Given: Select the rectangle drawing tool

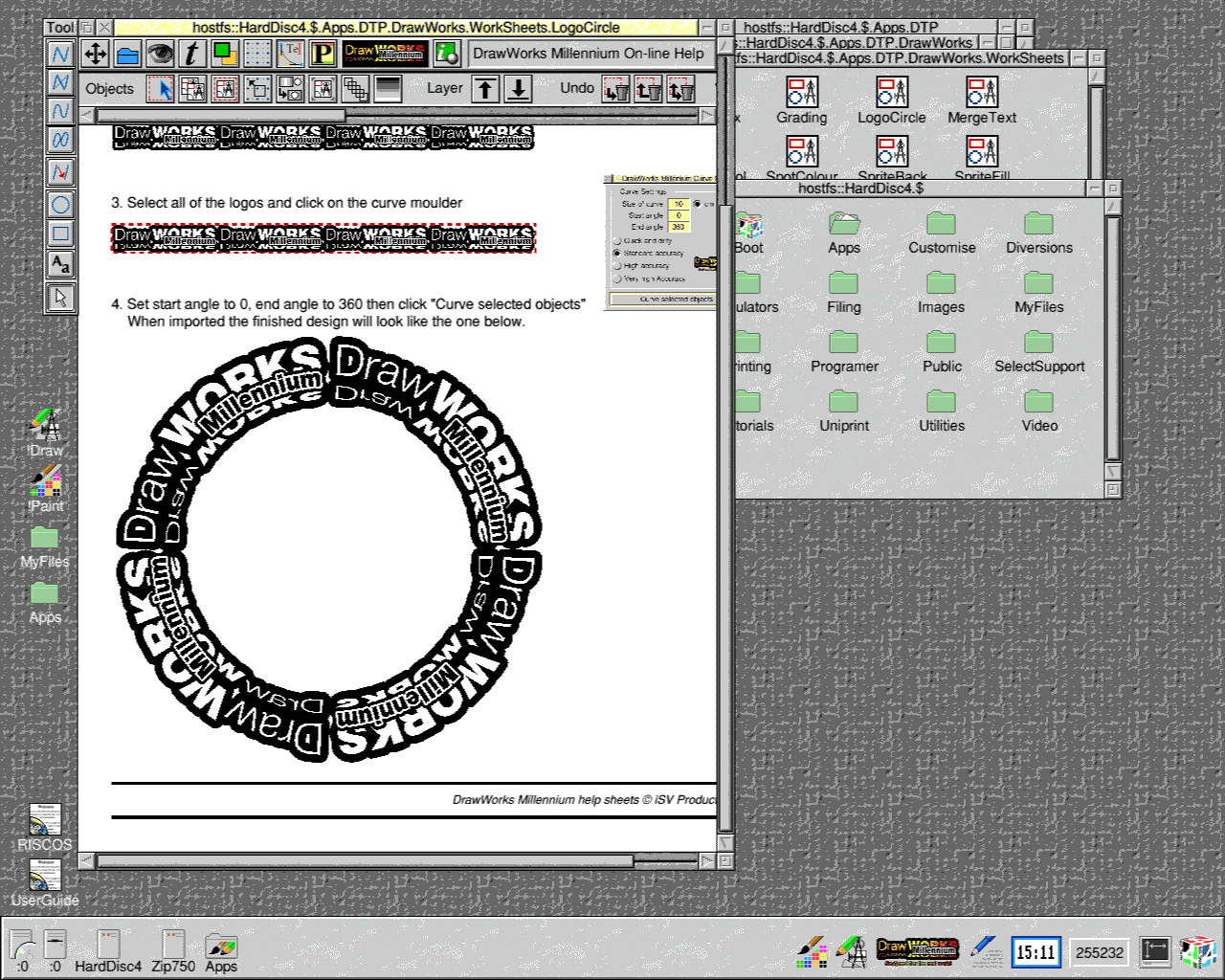Looking at the screenshot, I should [60, 233].
